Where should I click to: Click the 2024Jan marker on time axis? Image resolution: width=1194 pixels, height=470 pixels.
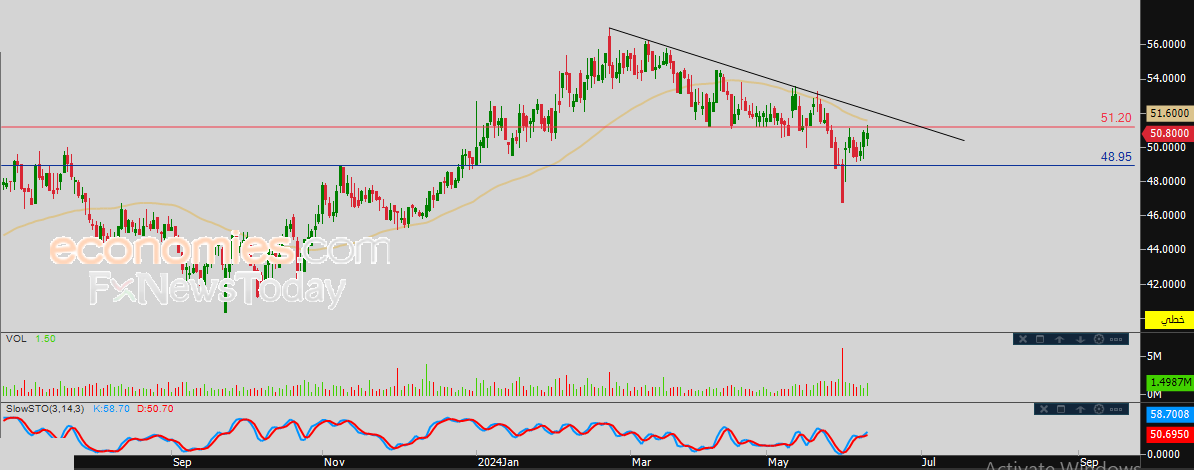click(x=497, y=462)
